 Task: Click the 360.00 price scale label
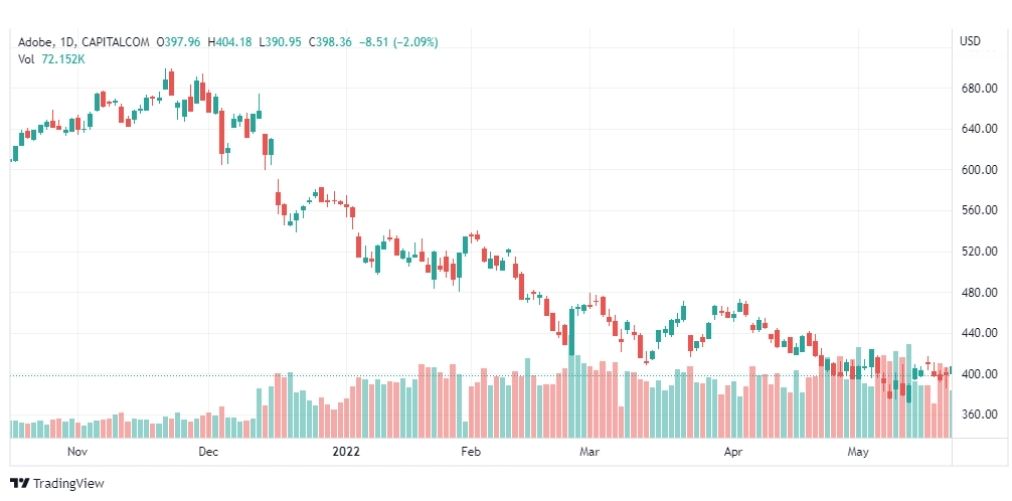click(977, 414)
